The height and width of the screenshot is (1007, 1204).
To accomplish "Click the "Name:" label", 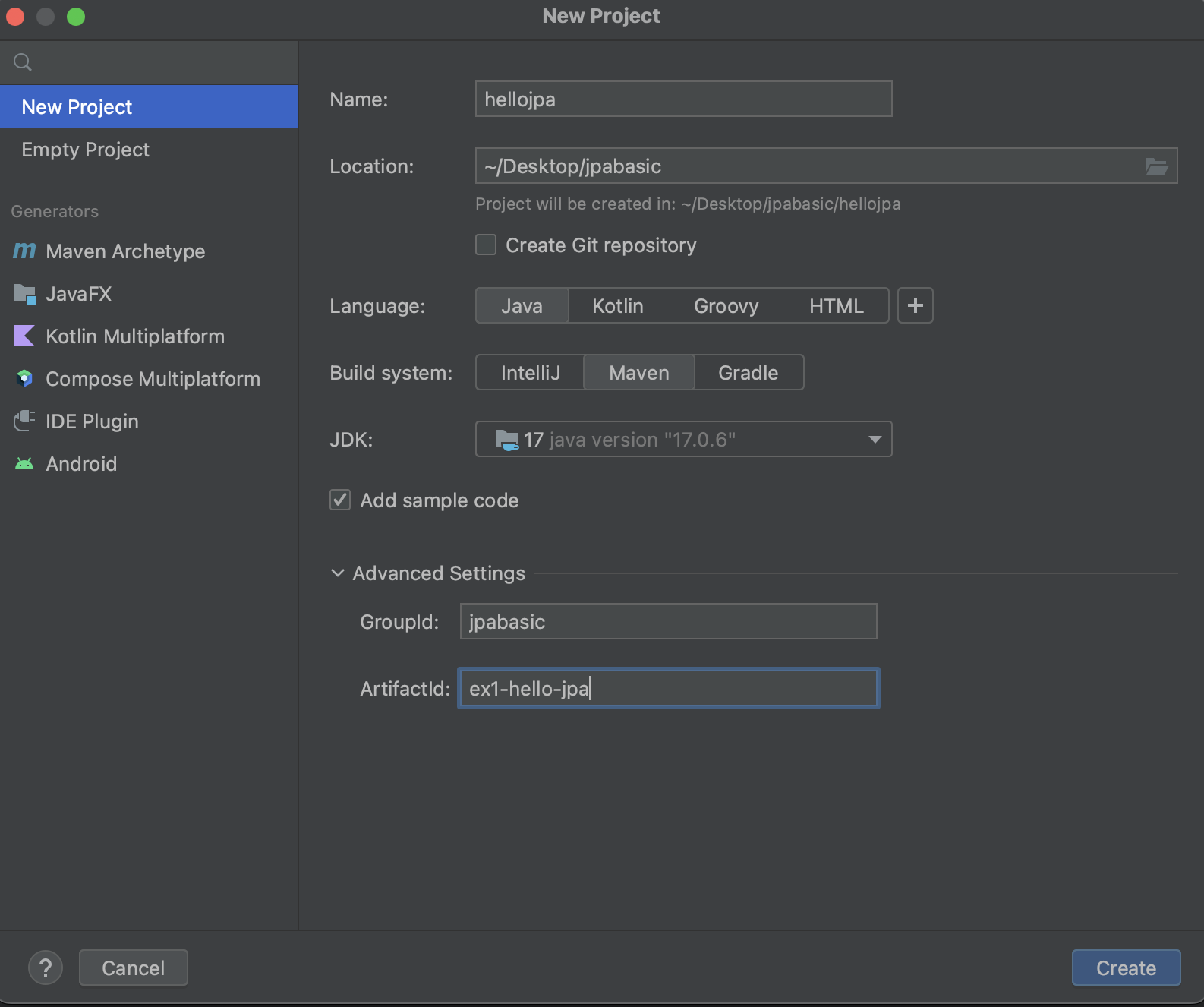I will tap(359, 99).
